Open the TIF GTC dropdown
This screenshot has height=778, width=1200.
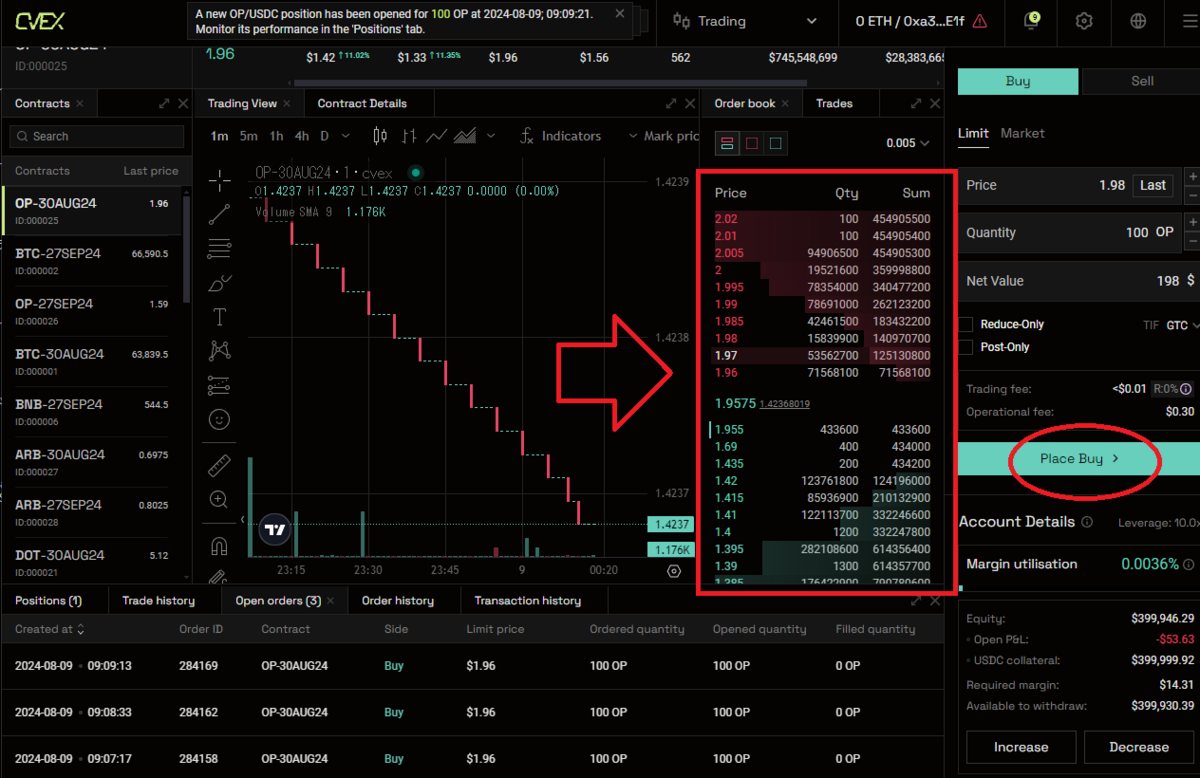(x=1182, y=325)
